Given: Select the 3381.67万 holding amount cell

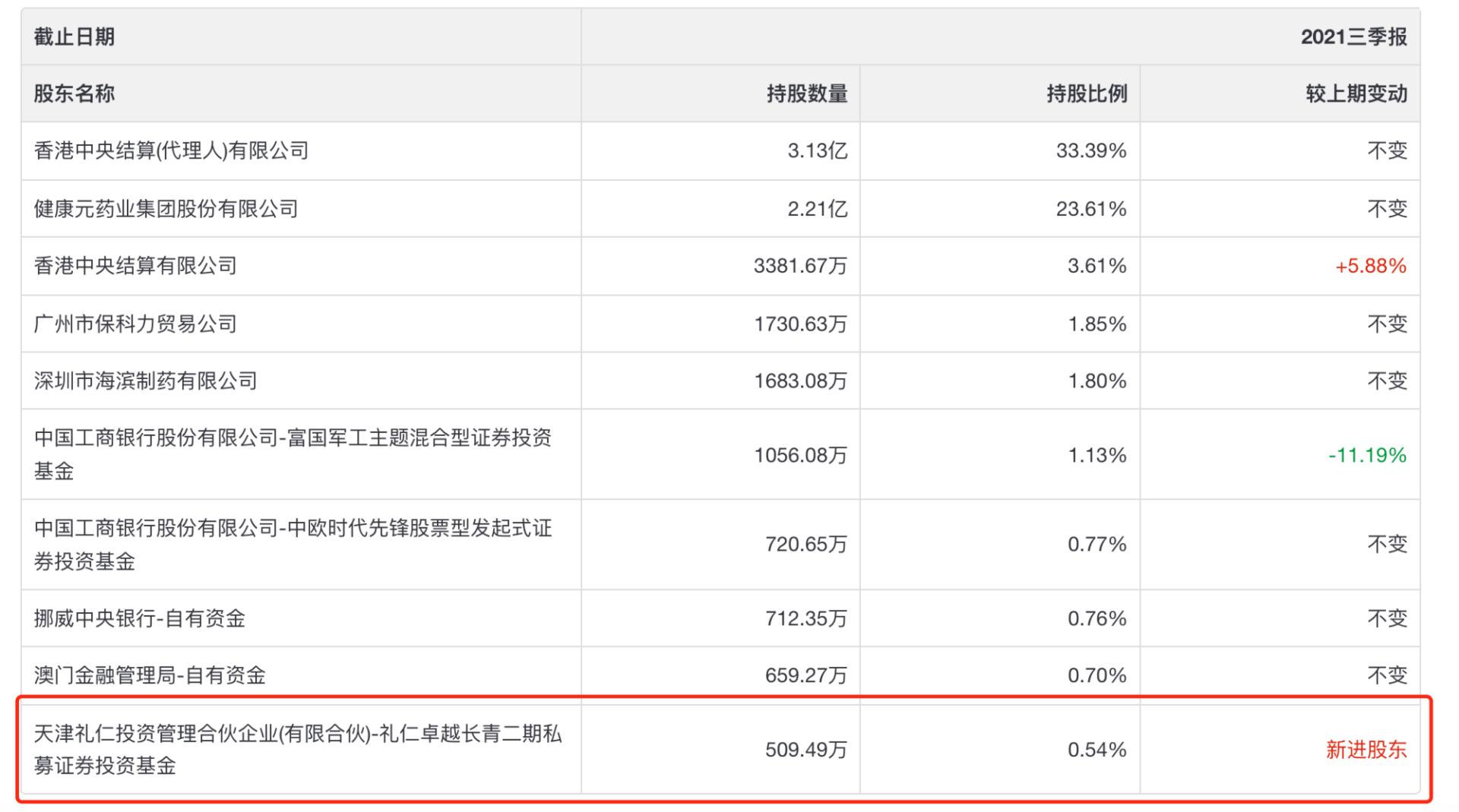Looking at the screenshot, I should click(x=799, y=266).
